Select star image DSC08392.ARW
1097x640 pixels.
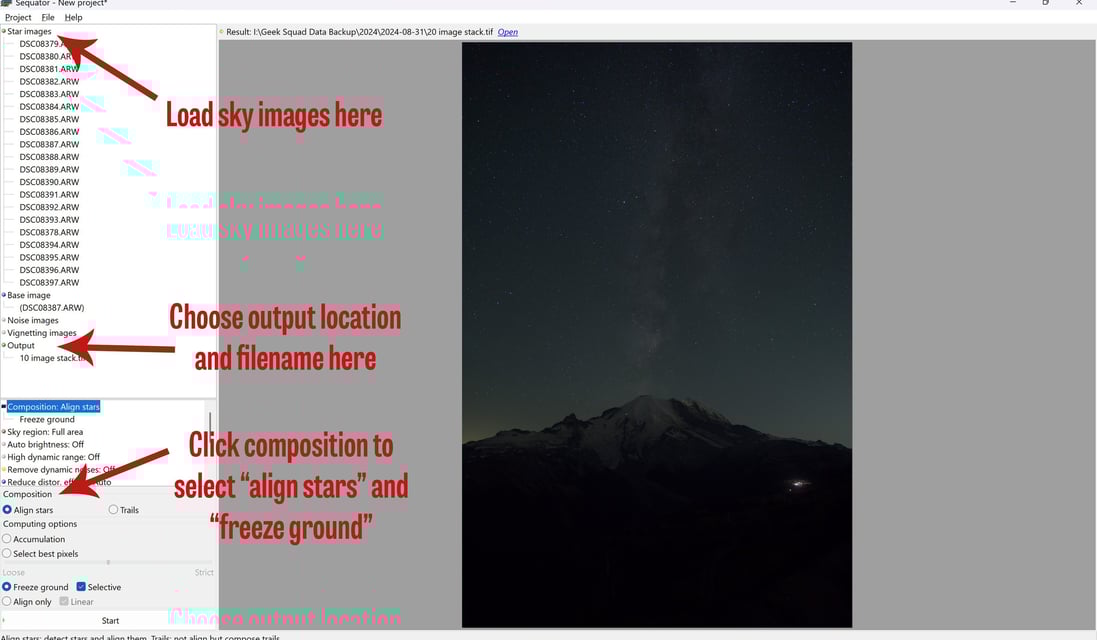coord(49,208)
